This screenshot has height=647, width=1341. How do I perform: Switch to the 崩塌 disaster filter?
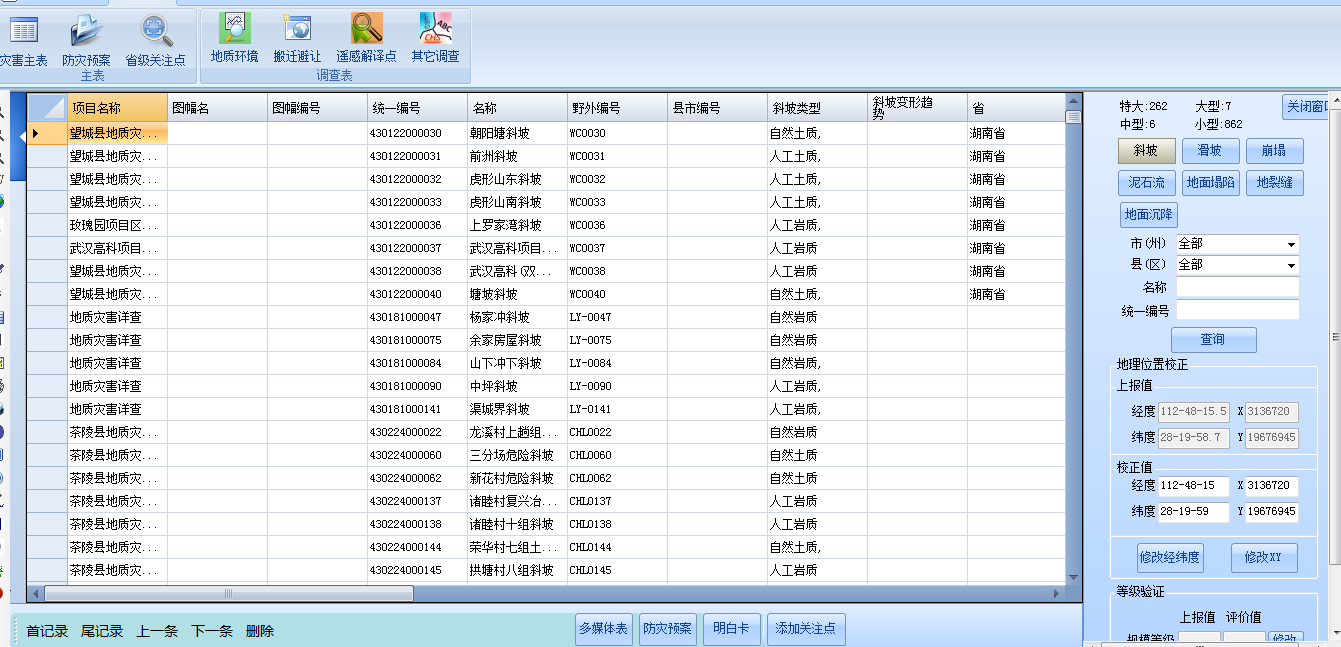click(x=1274, y=150)
